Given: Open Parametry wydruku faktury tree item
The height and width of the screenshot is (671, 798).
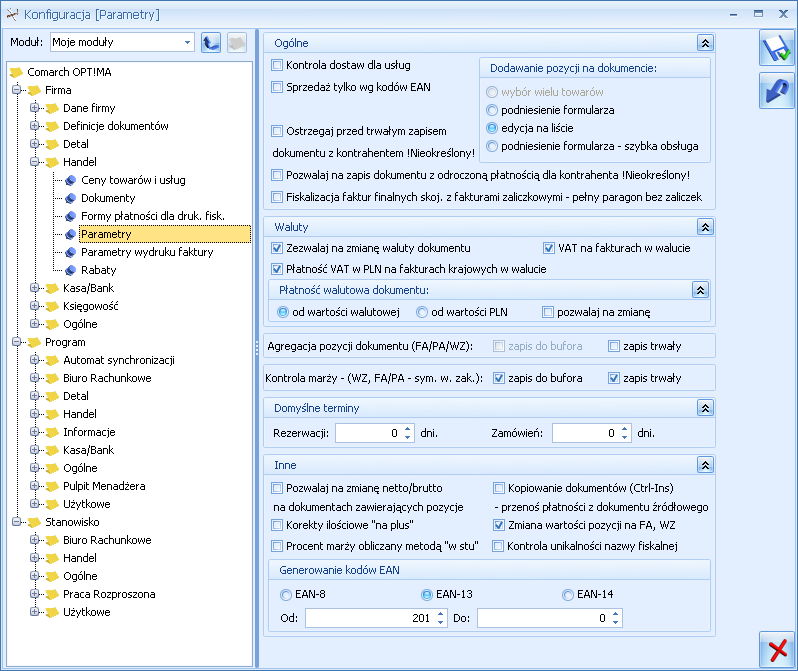Looking at the screenshot, I should 147,252.
